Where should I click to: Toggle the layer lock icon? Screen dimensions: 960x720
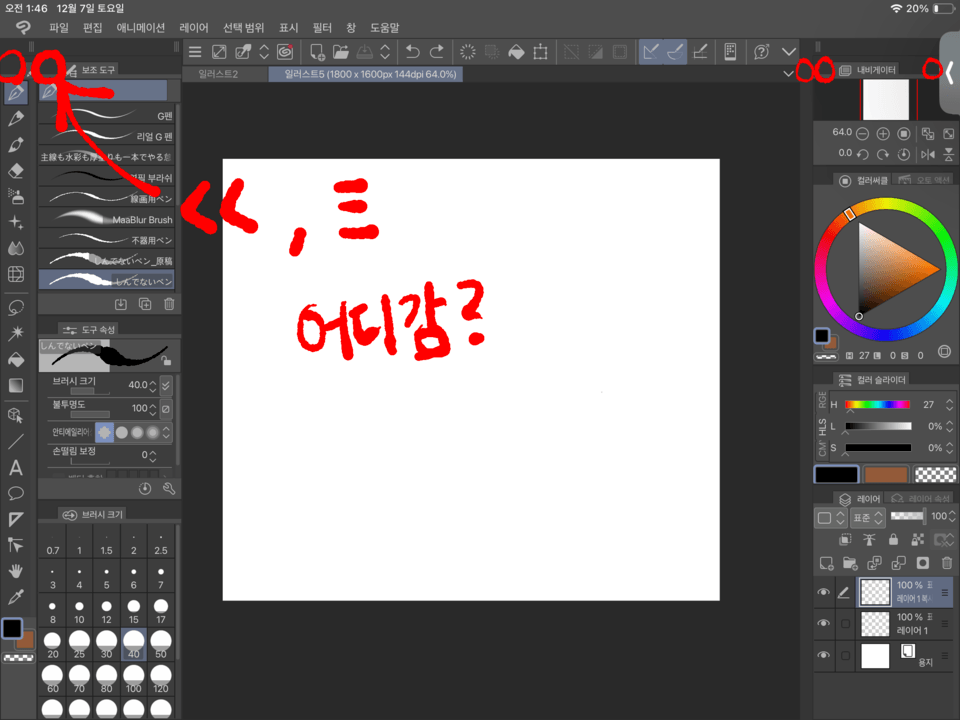[893, 539]
